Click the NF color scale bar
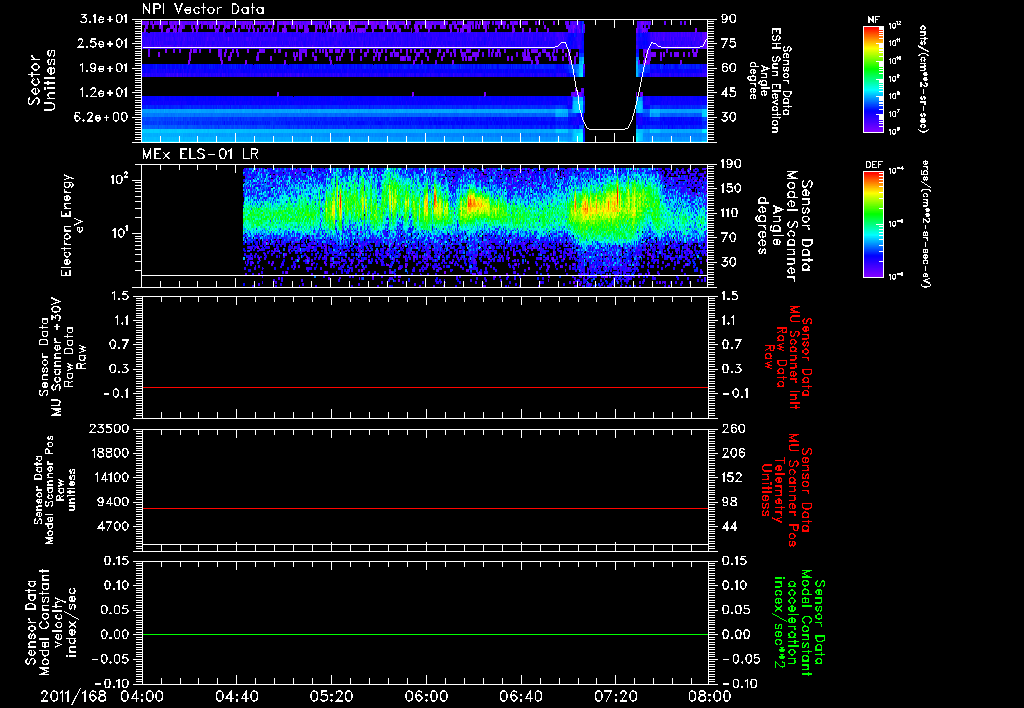This screenshot has width=1024, height=708. pyautogui.click(x=873, y=79)
